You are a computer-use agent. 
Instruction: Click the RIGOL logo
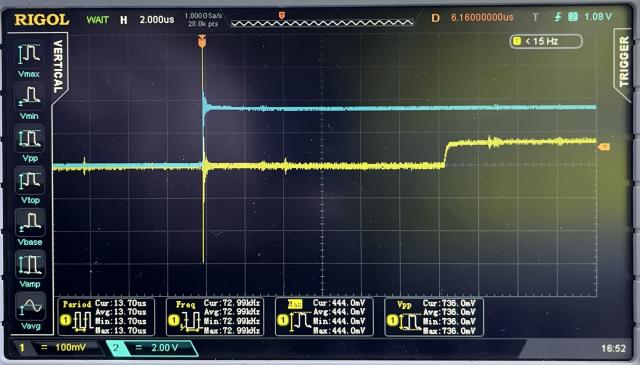point(41,20)
